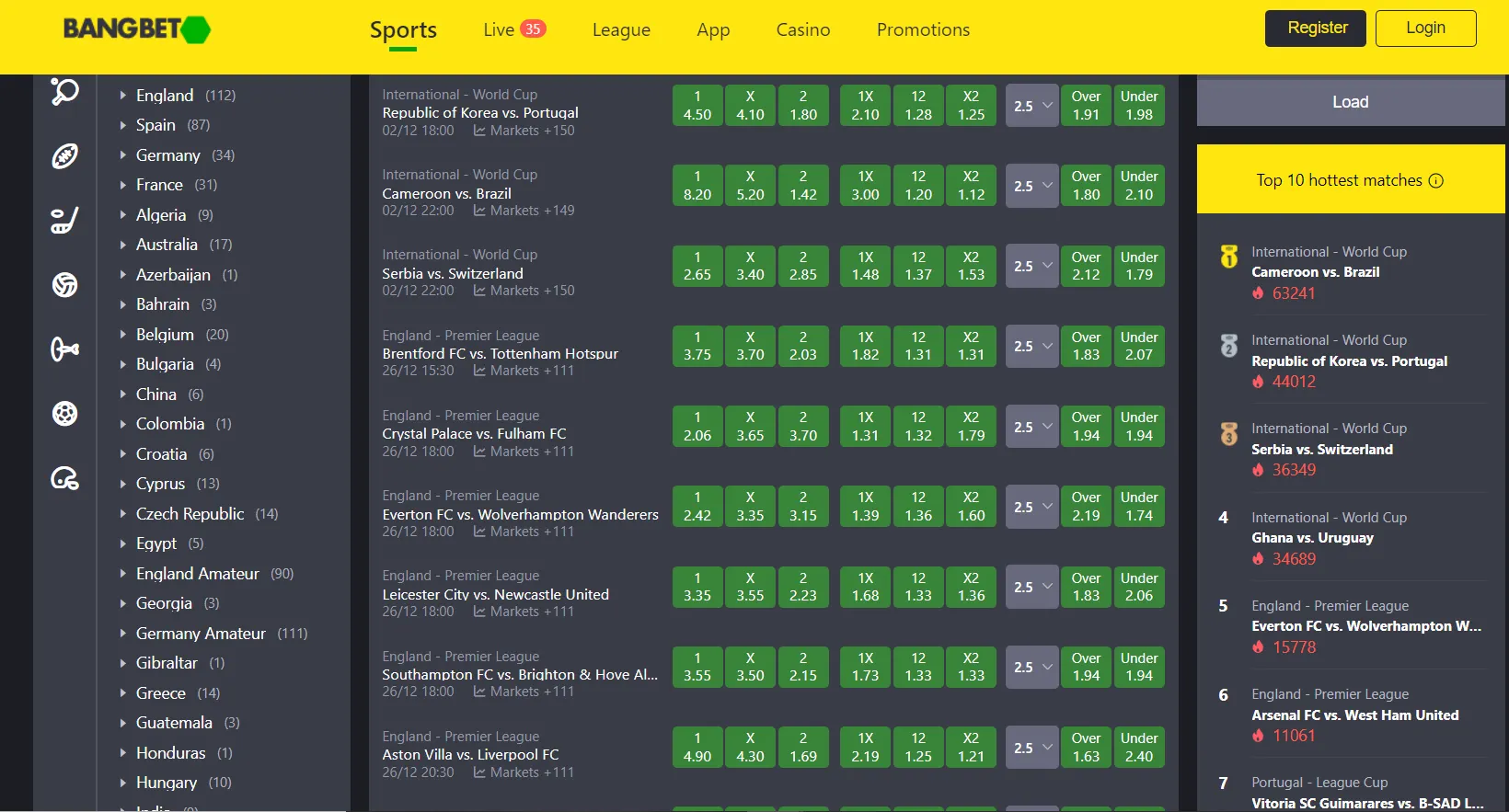Select the ice hockey sport icon
This screenshot has height=812, width=1509.
point(64,221)
